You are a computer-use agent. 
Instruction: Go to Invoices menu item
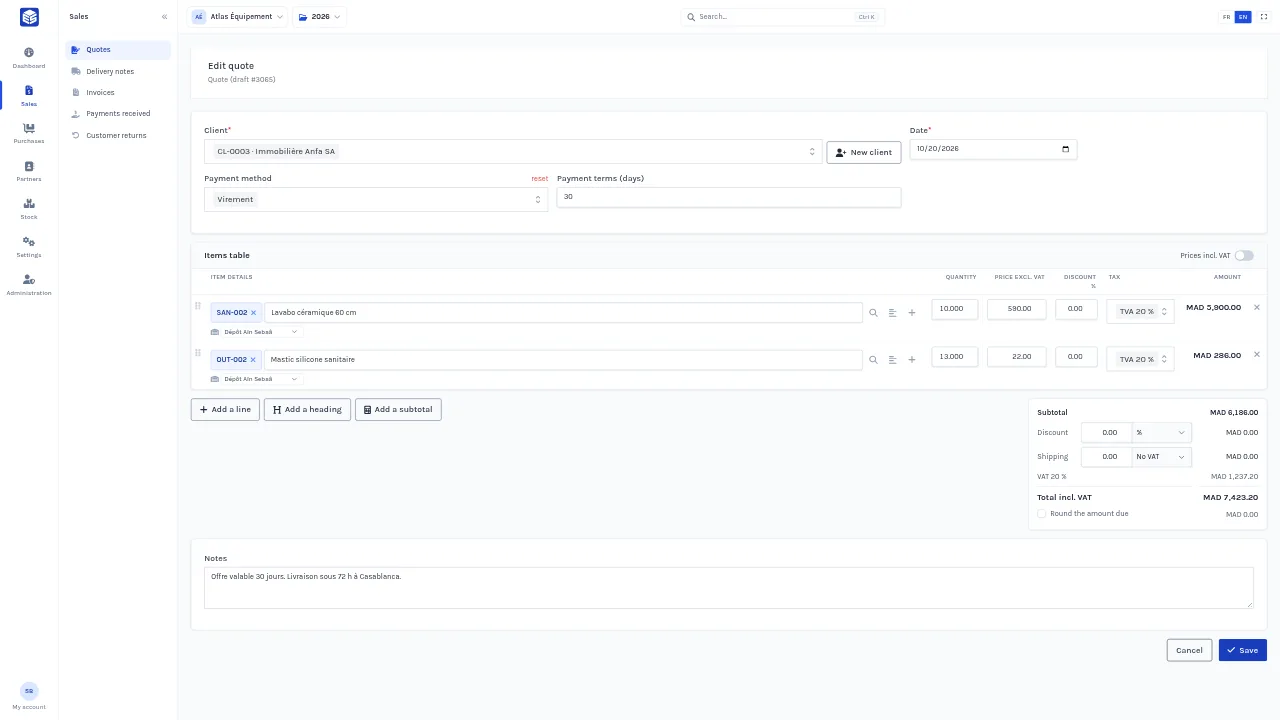coord(118,93)
